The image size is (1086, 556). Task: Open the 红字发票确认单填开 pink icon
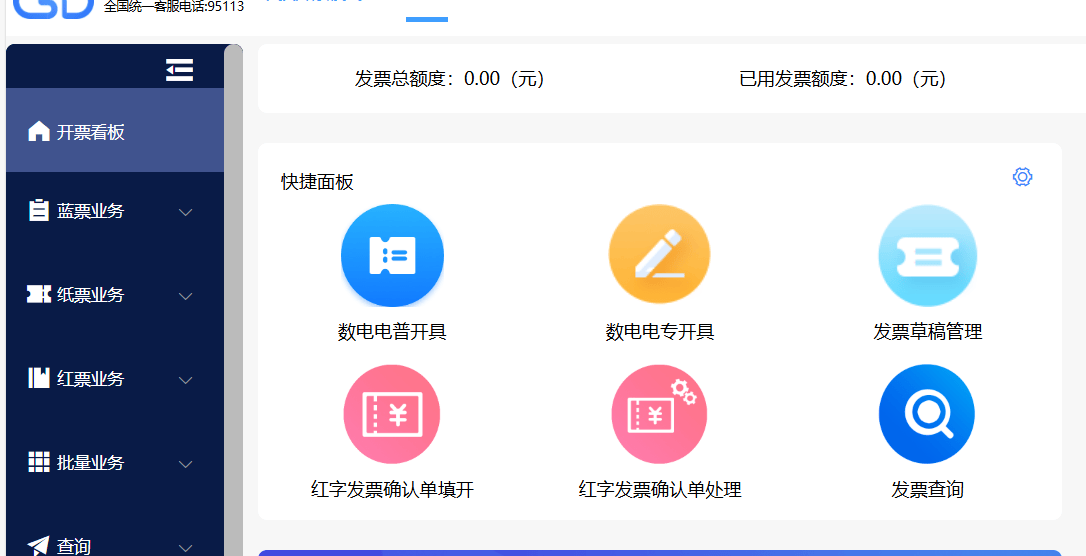pos(392,414)
